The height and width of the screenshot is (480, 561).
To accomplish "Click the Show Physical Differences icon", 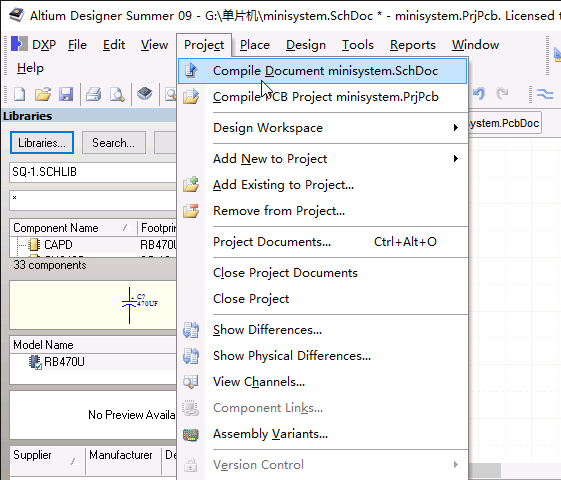I will pyautogui.click(x=191, y=356).
